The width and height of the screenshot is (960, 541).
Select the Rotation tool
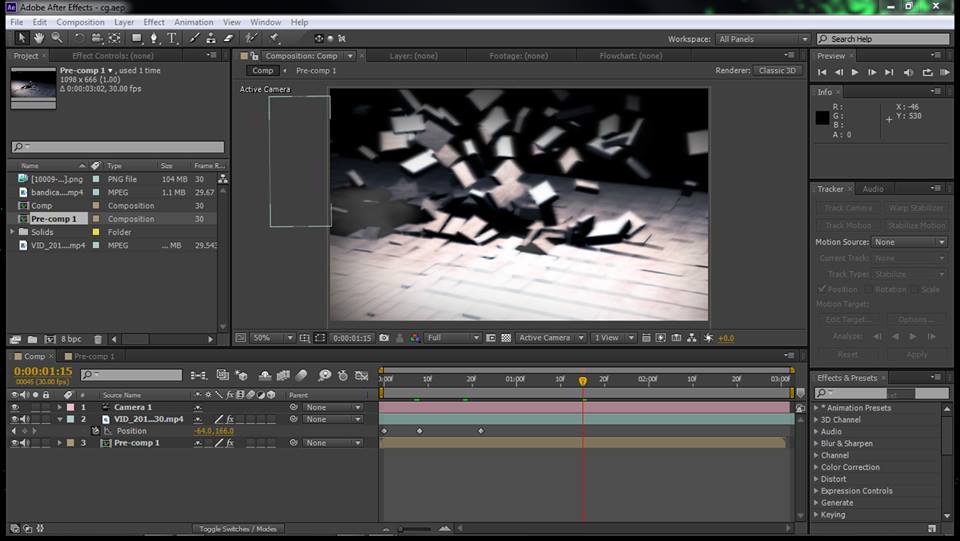point(79,38)
